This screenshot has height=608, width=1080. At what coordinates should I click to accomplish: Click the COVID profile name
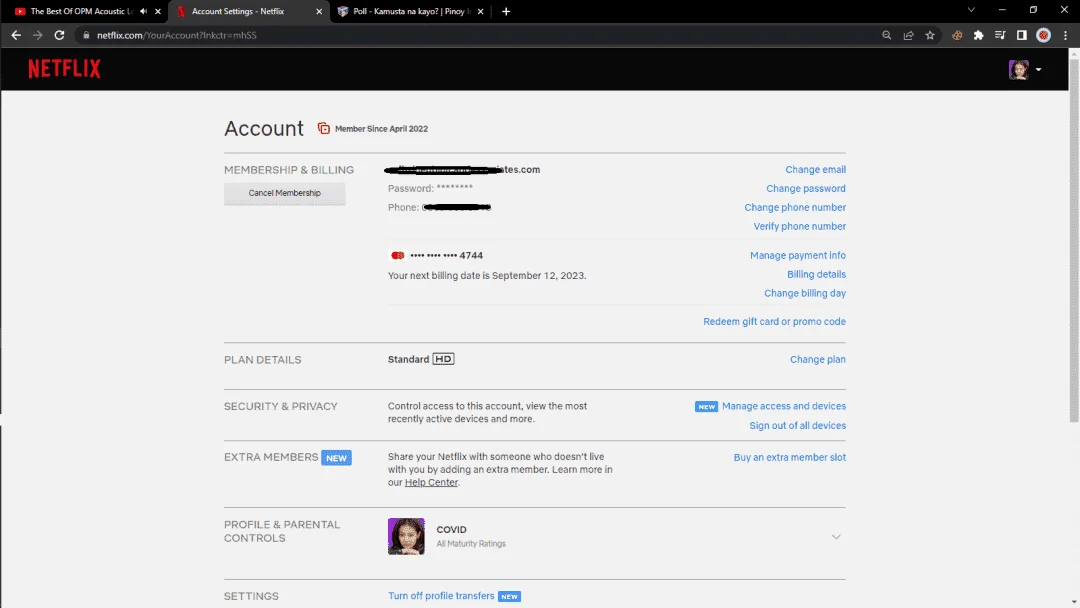[x=451, y=530]
